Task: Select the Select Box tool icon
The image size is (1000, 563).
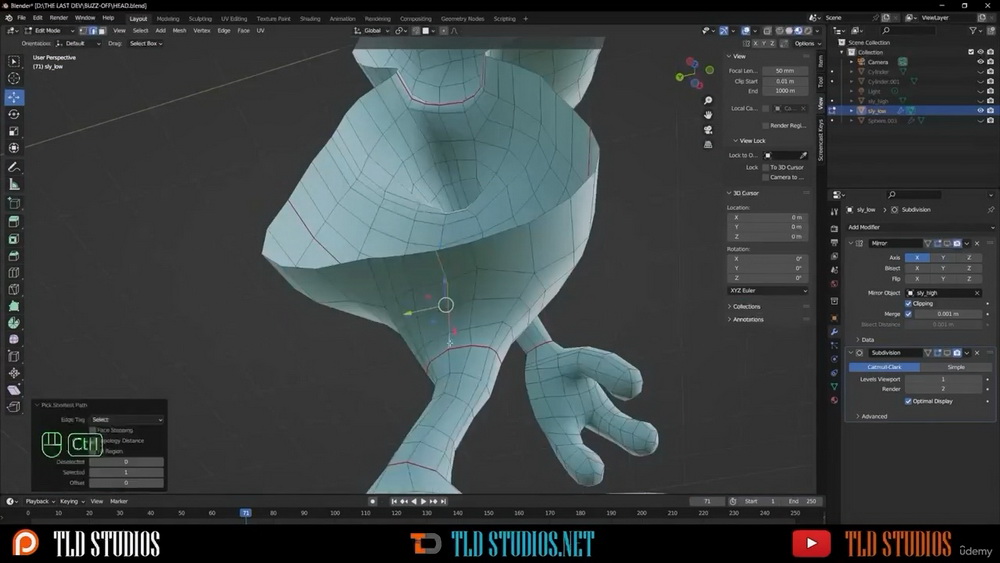Action: click(13, 61)
